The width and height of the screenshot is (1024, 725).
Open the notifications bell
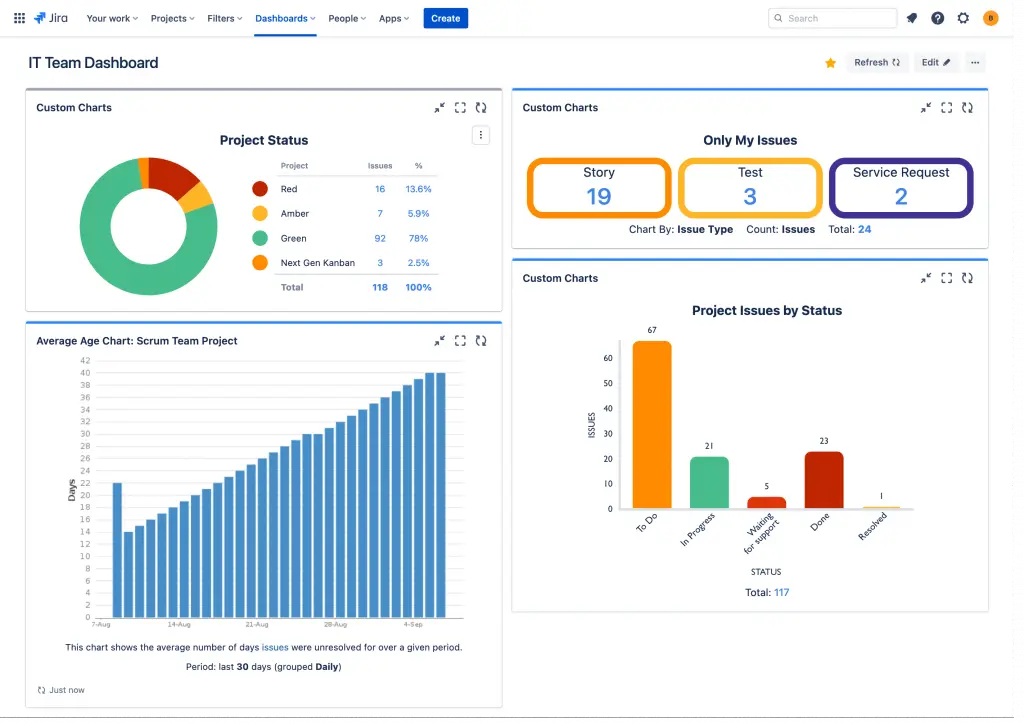[x=913, y=18]
